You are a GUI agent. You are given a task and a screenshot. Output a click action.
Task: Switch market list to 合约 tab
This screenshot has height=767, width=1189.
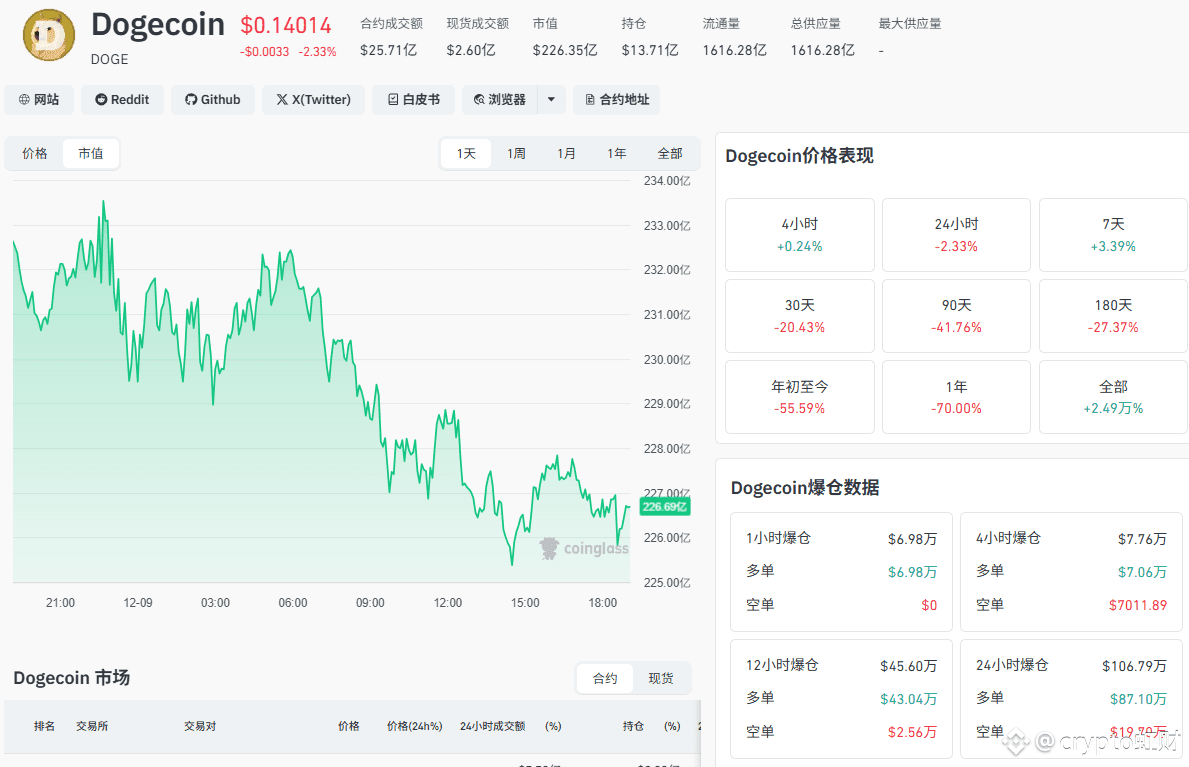pos(604,678)
